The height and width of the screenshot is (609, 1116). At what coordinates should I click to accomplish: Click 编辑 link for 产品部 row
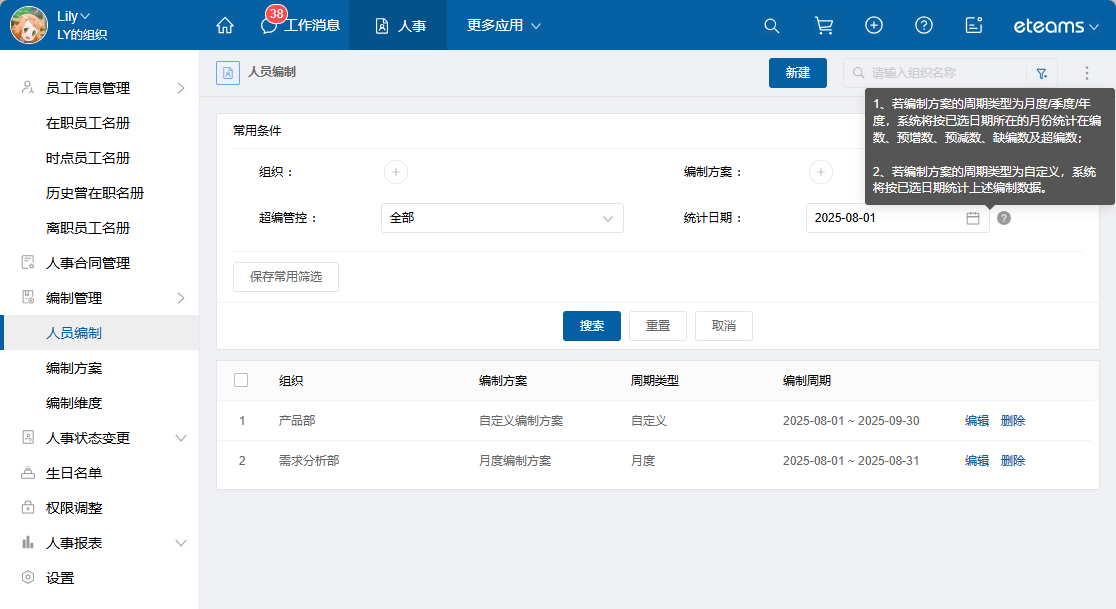tap(976, 420)
